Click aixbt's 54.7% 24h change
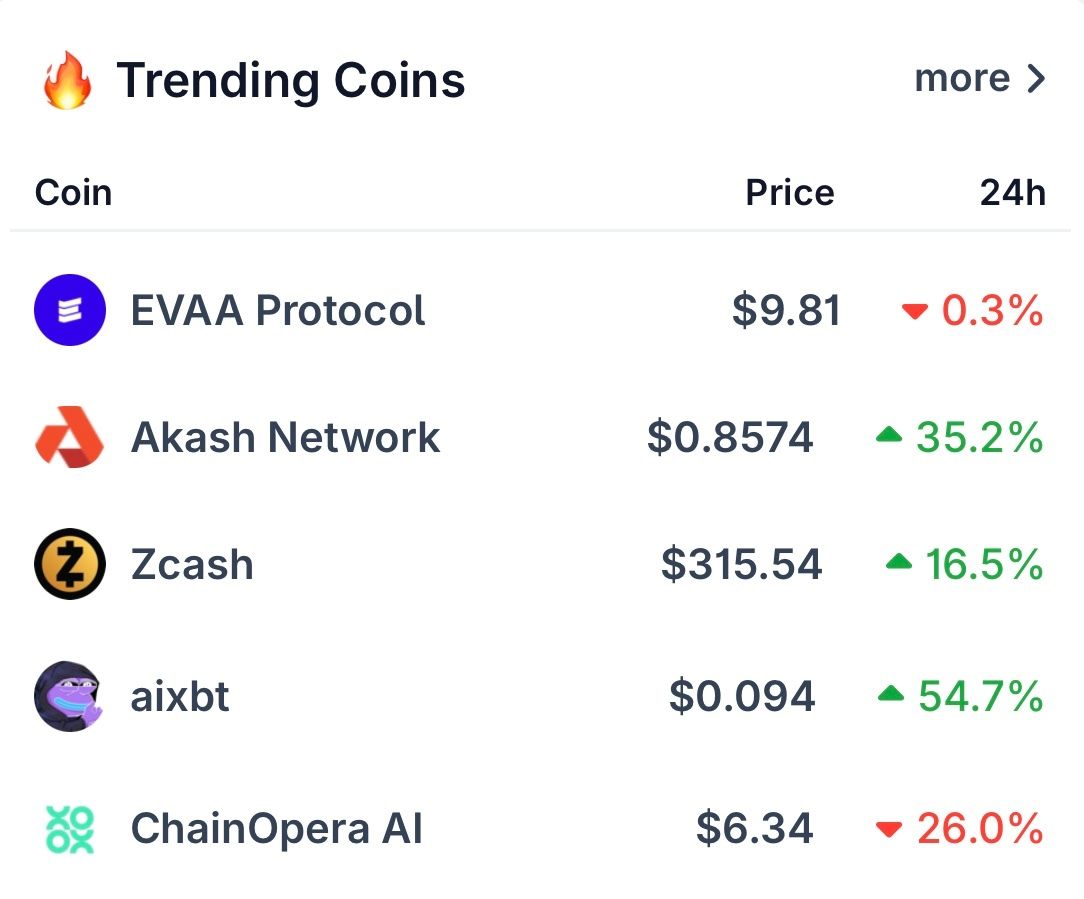This screenshot has height=899, width=1084. click(980, 696)
